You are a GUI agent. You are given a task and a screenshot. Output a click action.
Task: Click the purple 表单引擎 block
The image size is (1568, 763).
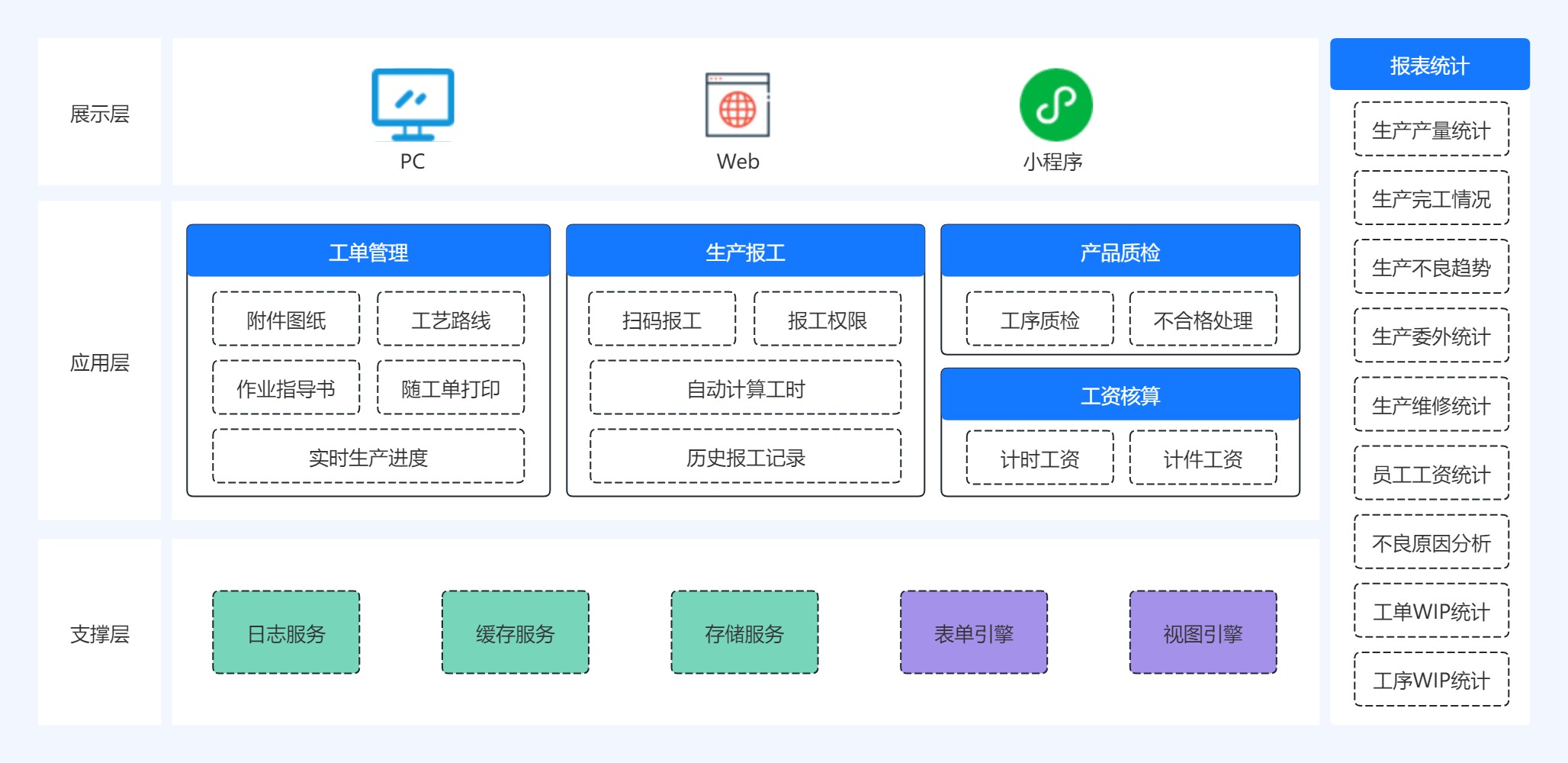(973, 633)
